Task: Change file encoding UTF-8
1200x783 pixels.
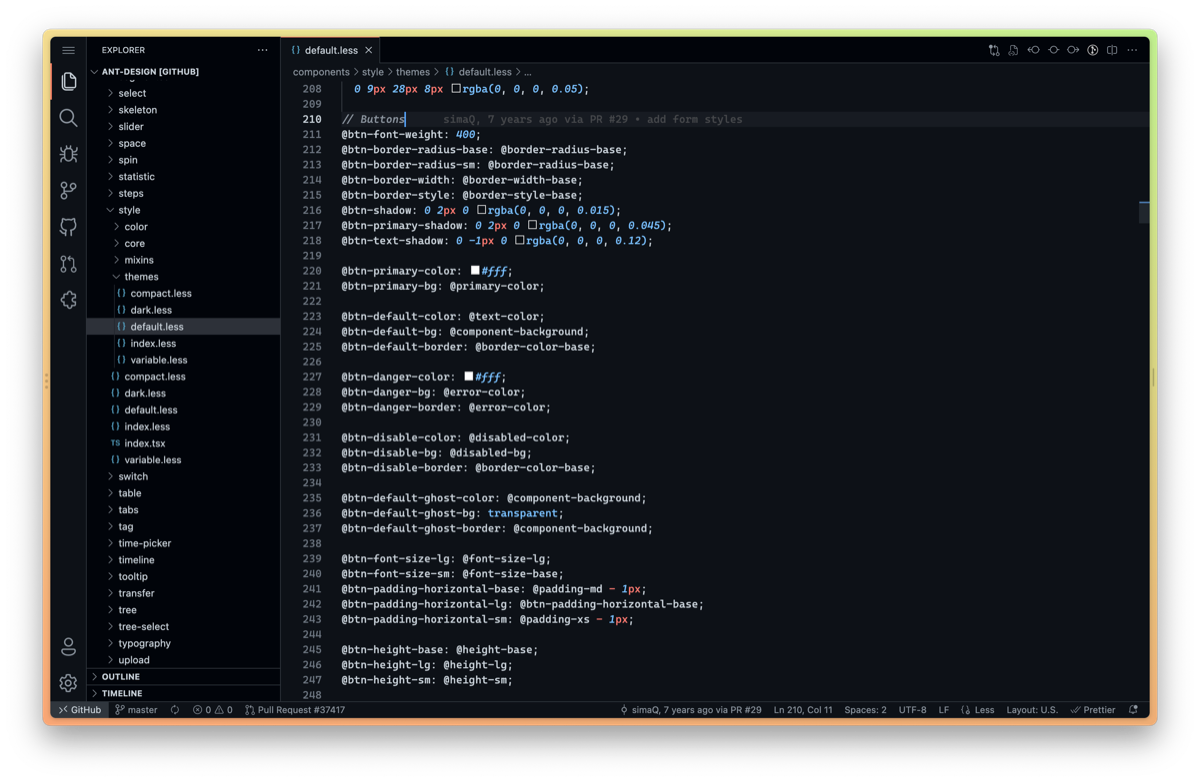Action: (912, 710)
